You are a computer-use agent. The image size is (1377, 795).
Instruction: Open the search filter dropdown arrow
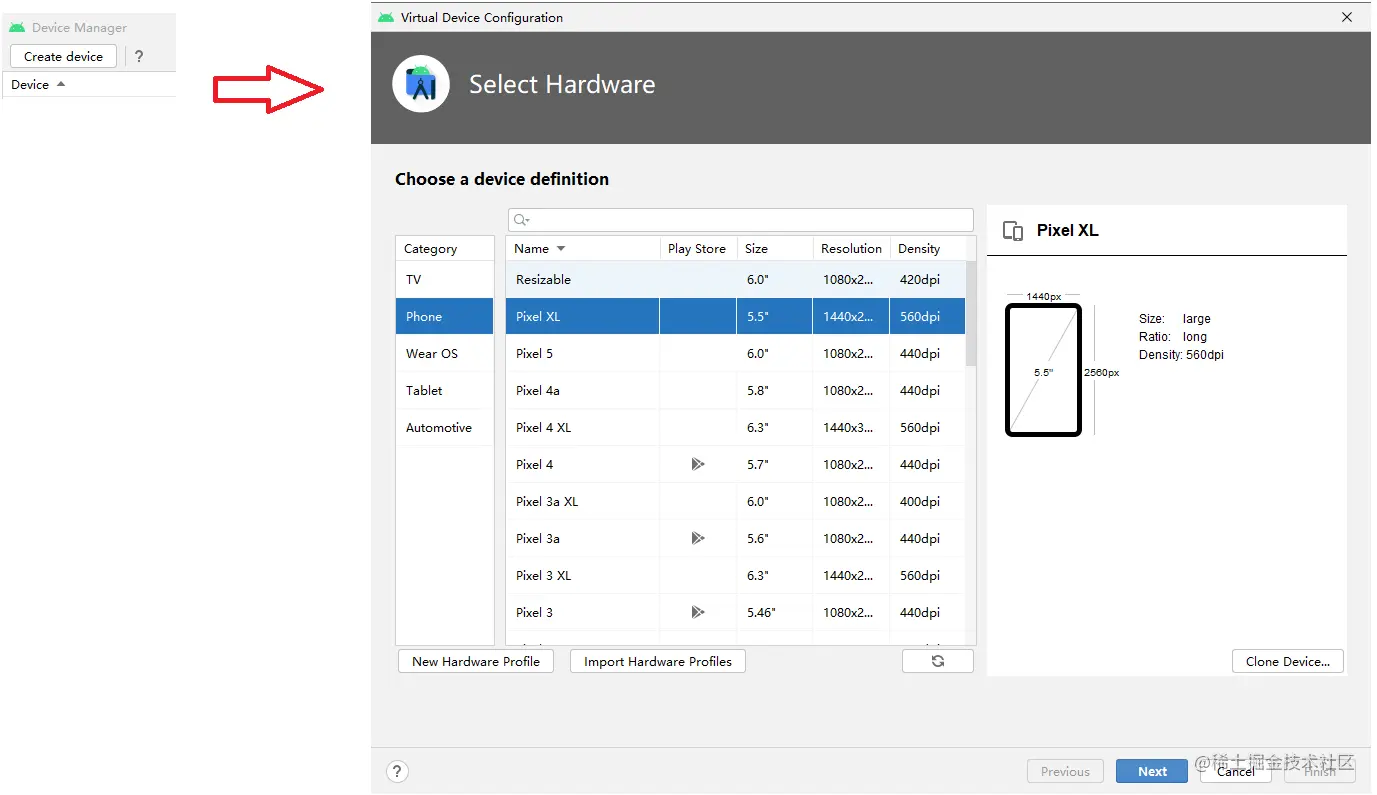pyautogui.click(x=526, y=219)
